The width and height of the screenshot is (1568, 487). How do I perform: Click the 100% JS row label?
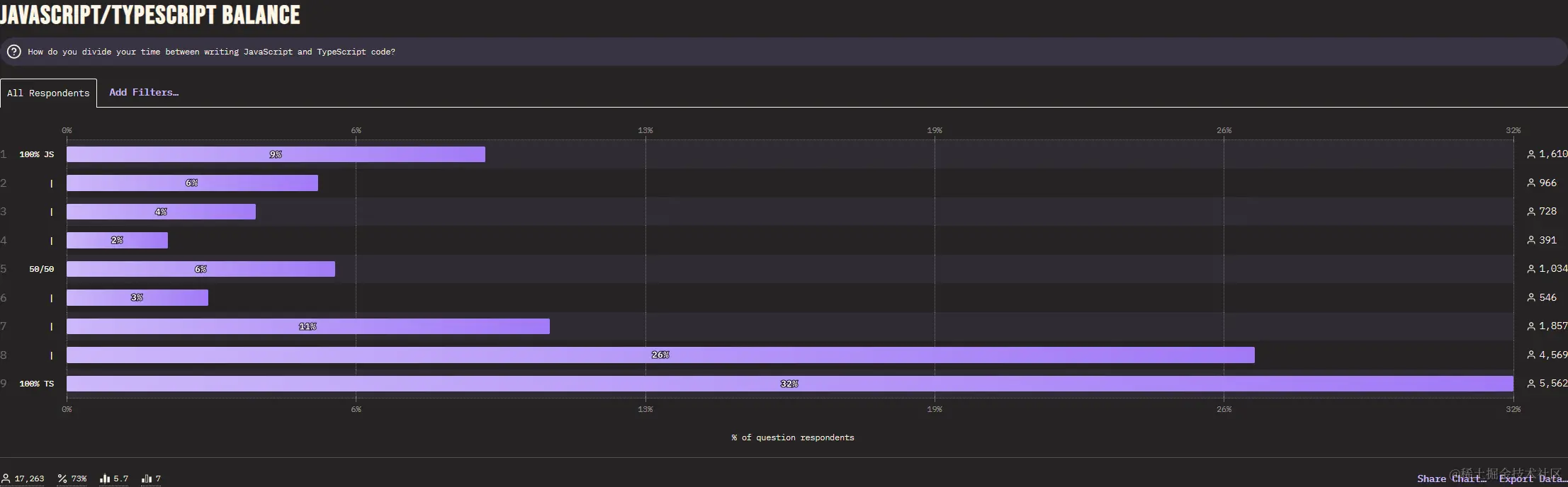click(37, 154)
